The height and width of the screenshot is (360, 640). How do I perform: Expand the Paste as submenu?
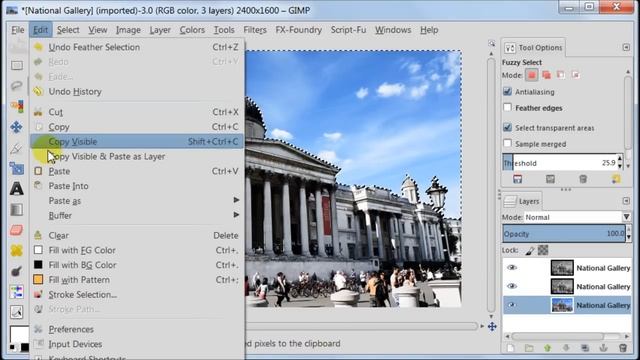[137, 200]
